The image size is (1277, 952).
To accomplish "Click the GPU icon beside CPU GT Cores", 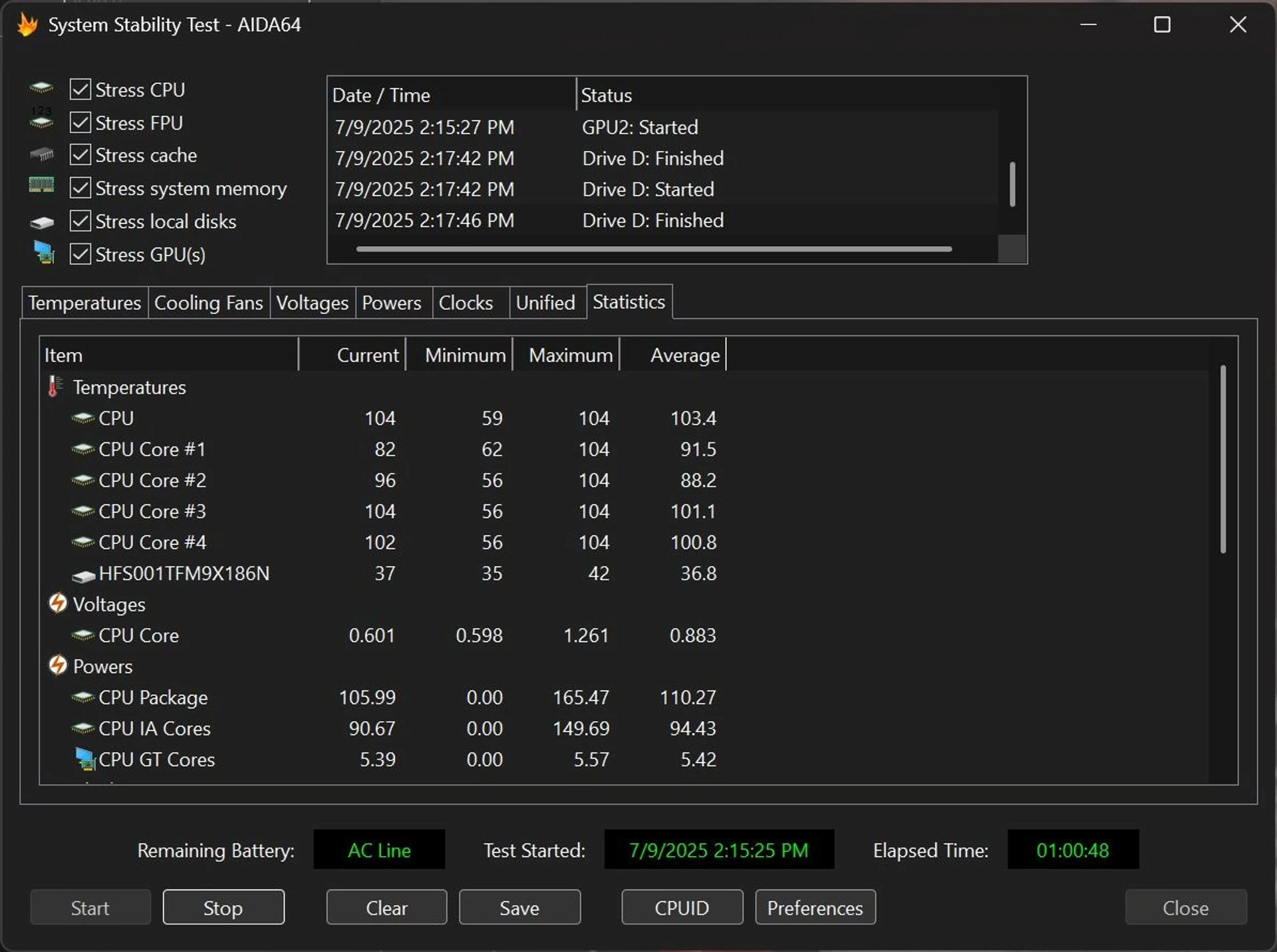I will pos(85,759).
